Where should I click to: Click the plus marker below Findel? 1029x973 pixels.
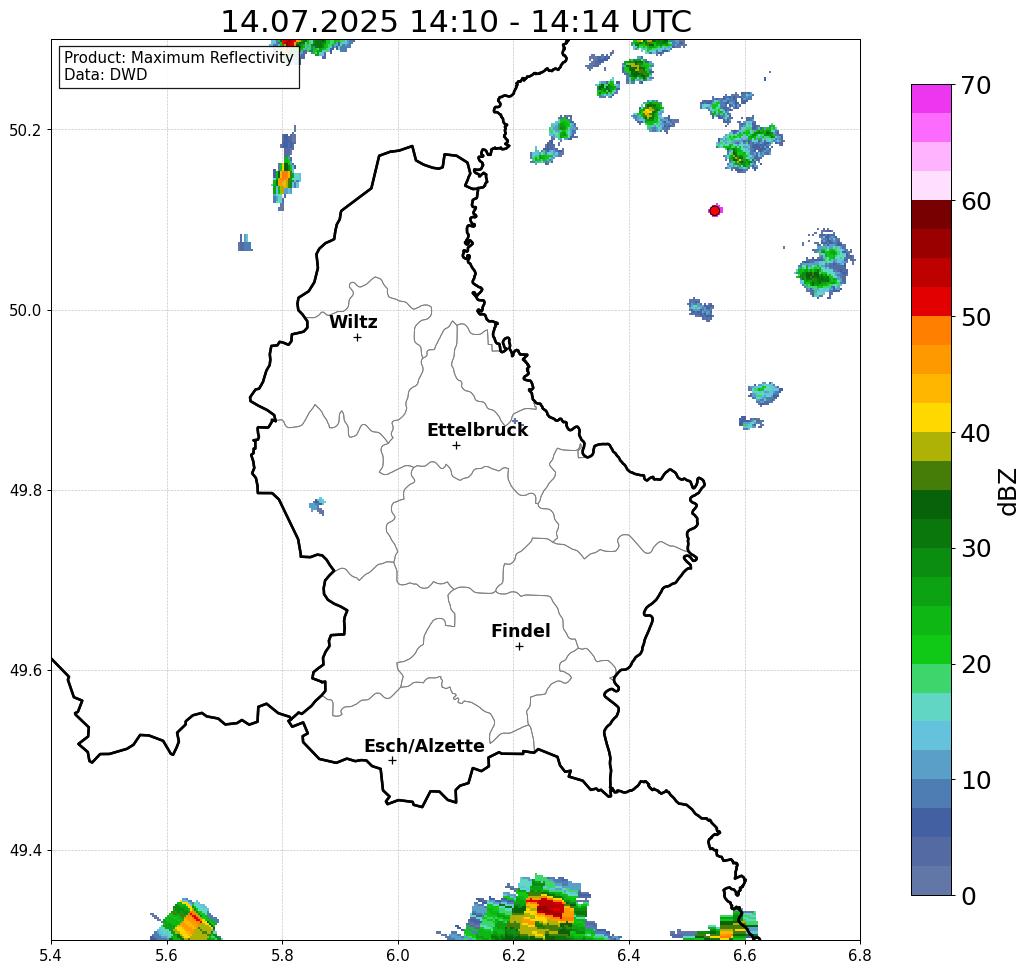tap(519, 646)
